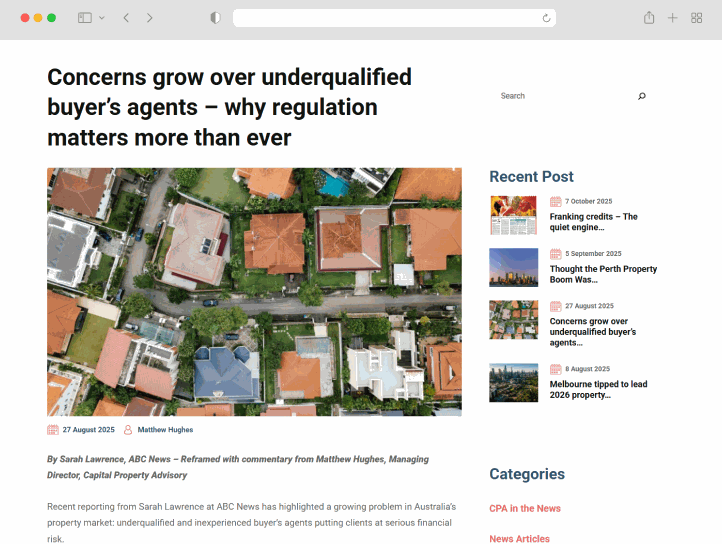Select the News Articles category
Image resolution: width=722 pixels, height=544 pixels.
pyautogui.click(x=519, y=539)
